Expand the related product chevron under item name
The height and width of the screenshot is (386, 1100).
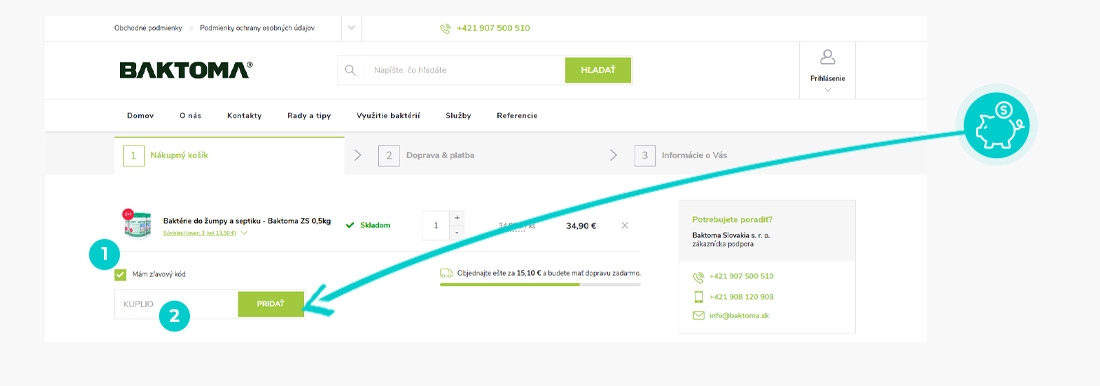click(x=243, y=233)
